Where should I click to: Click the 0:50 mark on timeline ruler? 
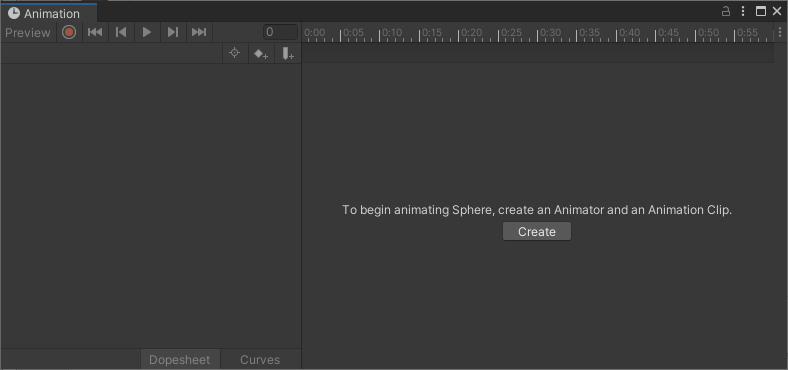709,33
